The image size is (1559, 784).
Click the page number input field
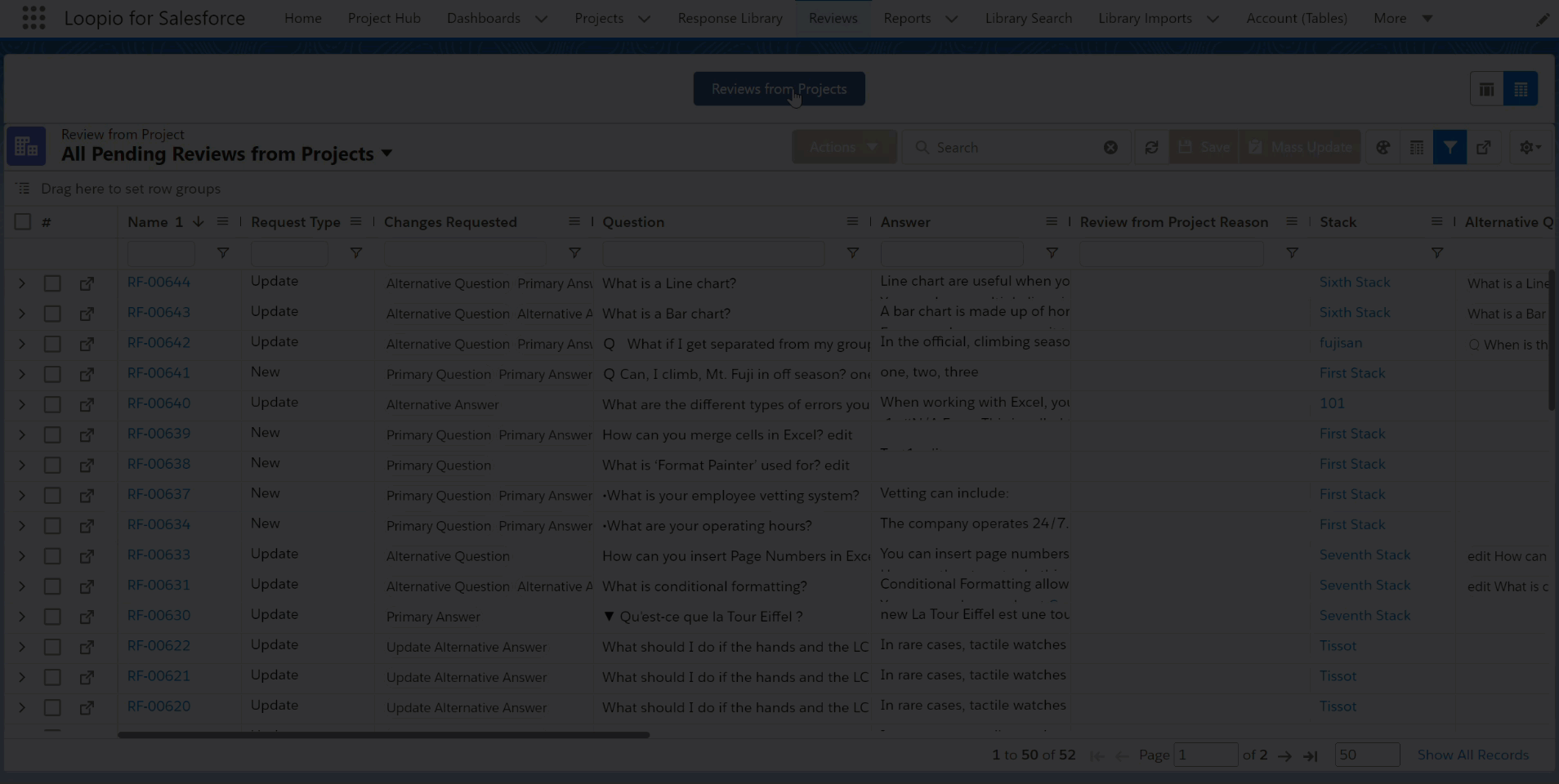[x=1205, y=755]
